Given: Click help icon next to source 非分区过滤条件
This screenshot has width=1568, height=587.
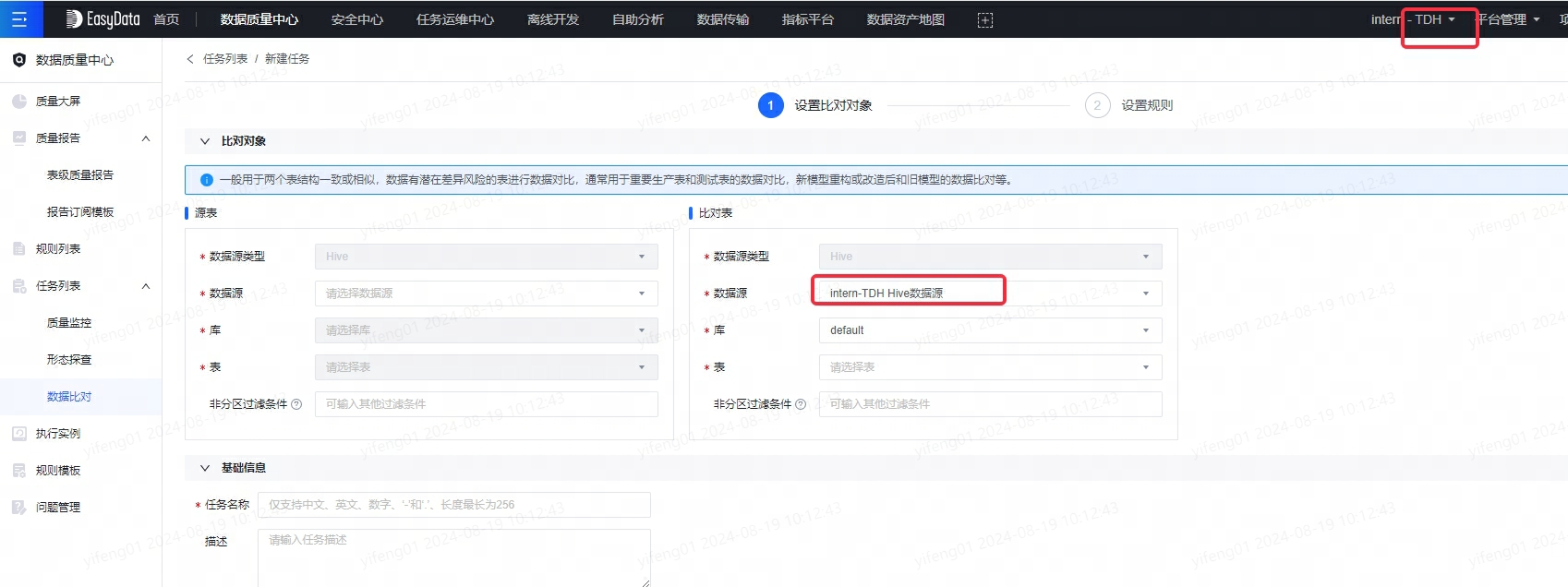Looking at the screenshot, I should pos(296,404).
